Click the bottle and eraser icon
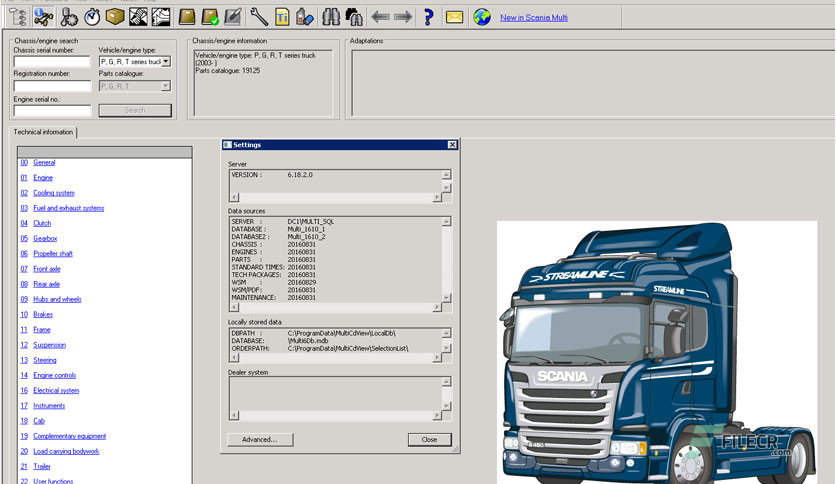 pos(304,17)
